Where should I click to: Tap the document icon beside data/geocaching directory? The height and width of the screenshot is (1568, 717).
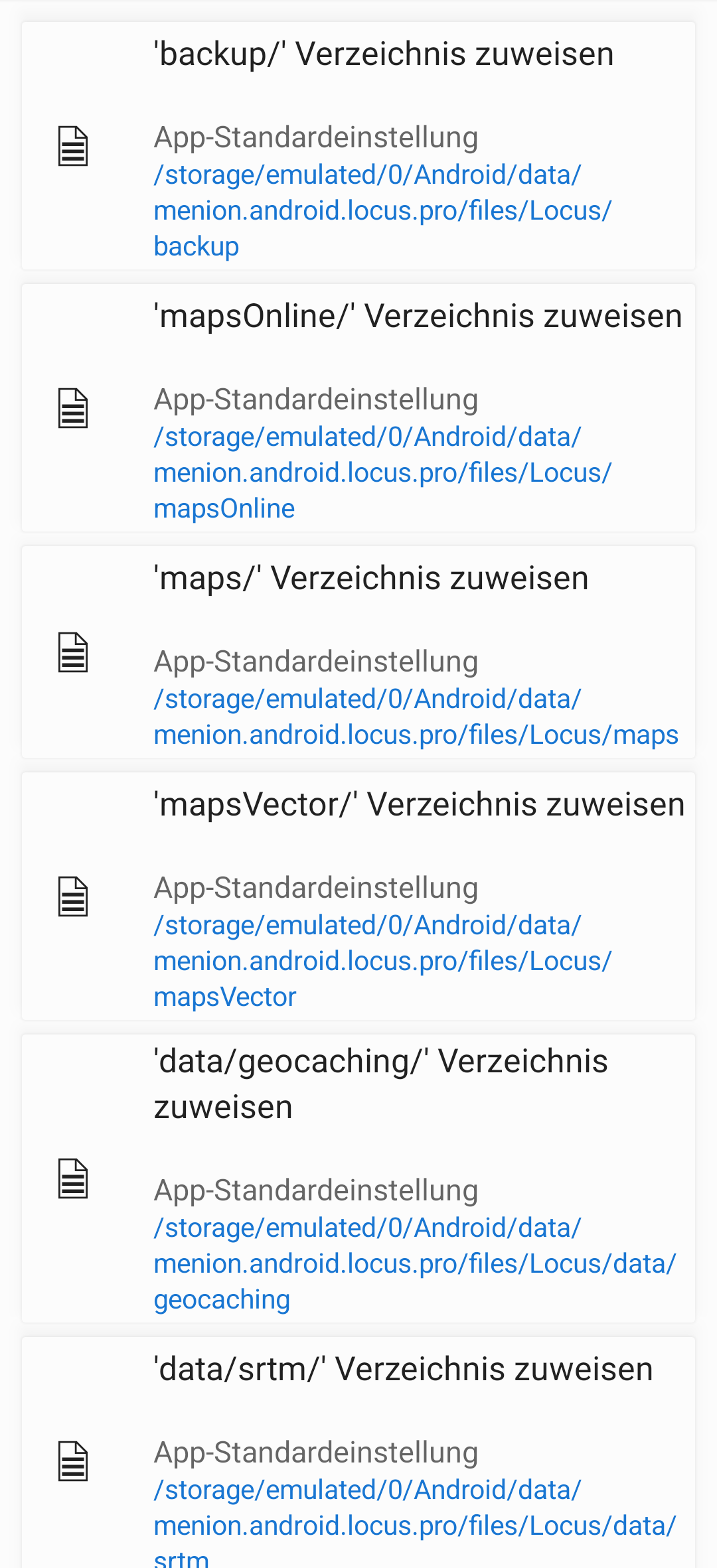73,1178
